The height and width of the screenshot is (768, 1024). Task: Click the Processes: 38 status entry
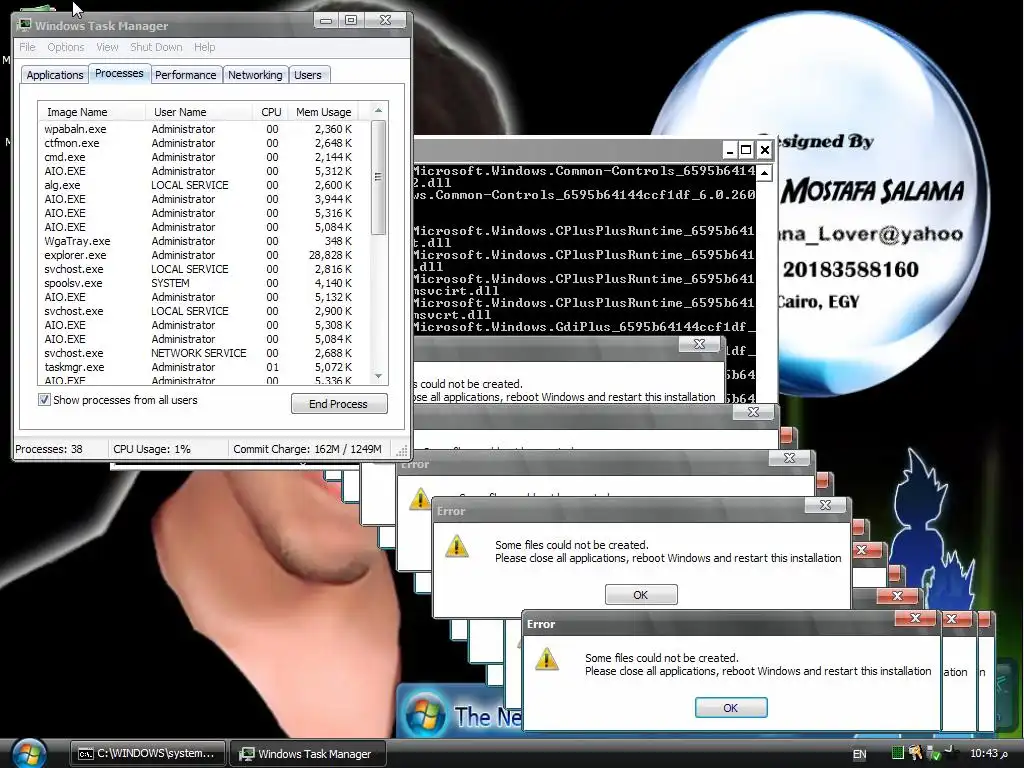(x=49, y=449)
